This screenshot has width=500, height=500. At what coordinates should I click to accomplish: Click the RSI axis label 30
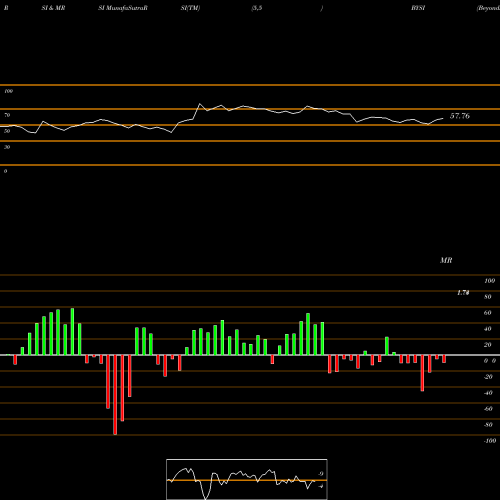click(7, 147)
